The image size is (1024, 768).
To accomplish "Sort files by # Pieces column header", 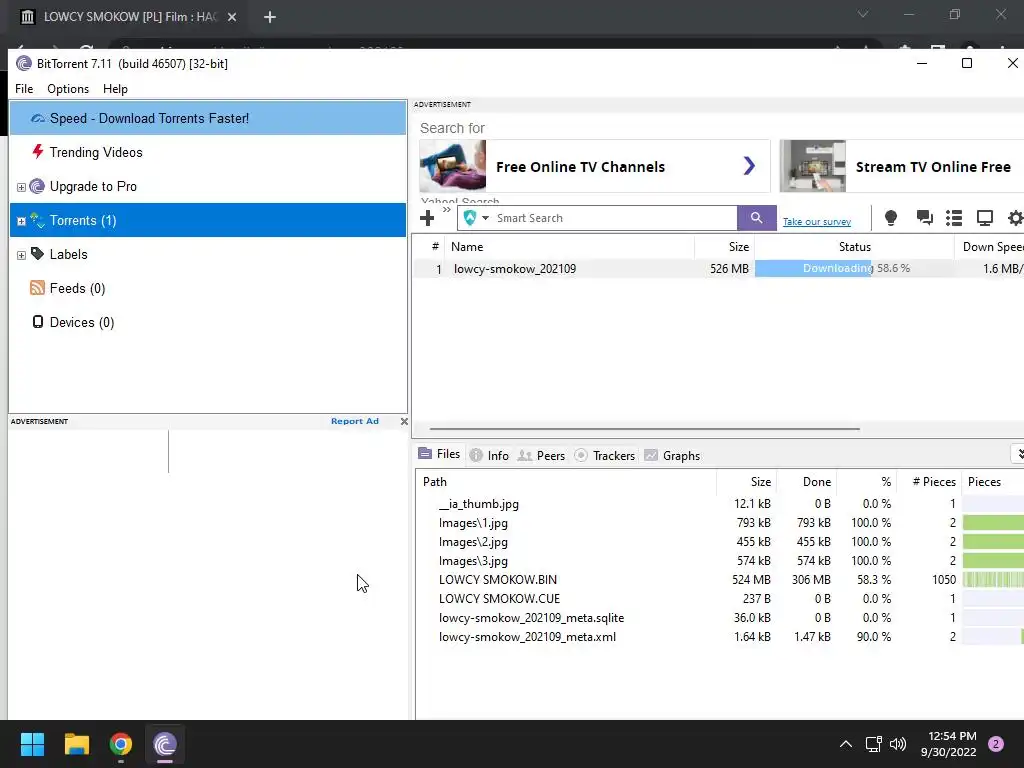I will tap(928, 482).
